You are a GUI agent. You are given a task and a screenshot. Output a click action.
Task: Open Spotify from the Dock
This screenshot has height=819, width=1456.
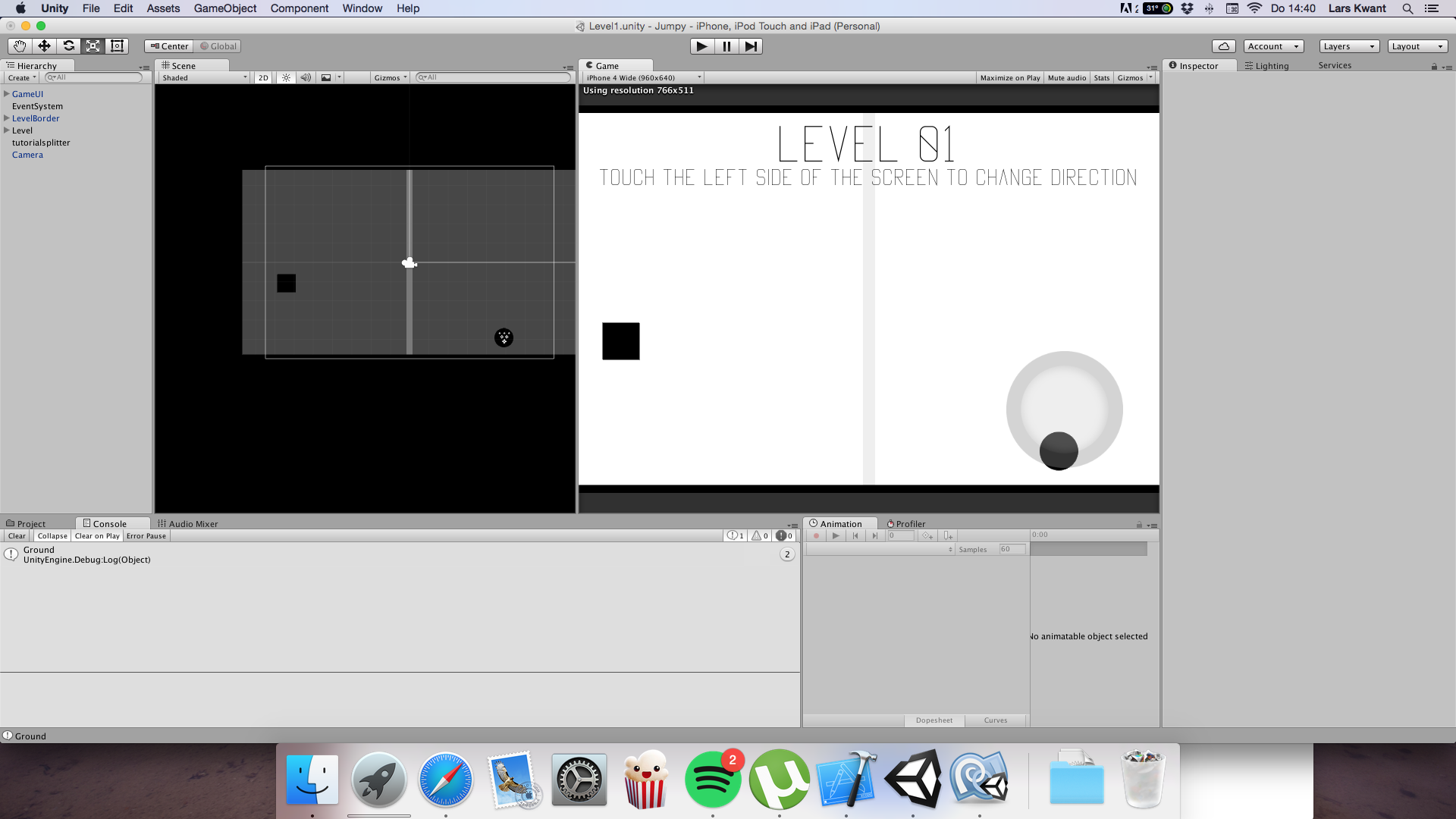coord(713,780)
